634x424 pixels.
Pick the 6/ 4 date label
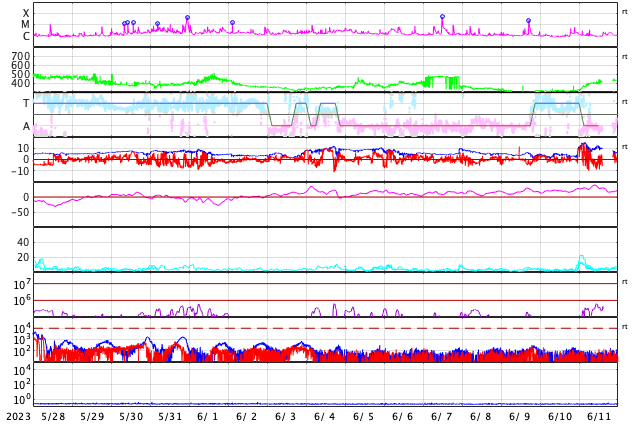tap(325, 416)
